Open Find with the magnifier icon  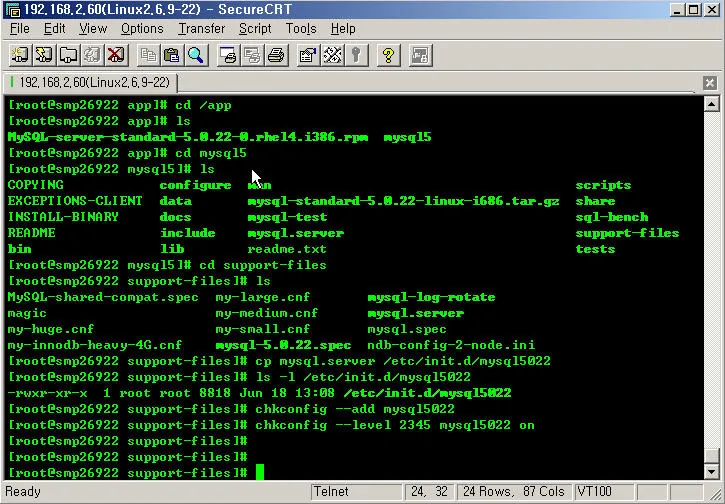coord(196,55)
